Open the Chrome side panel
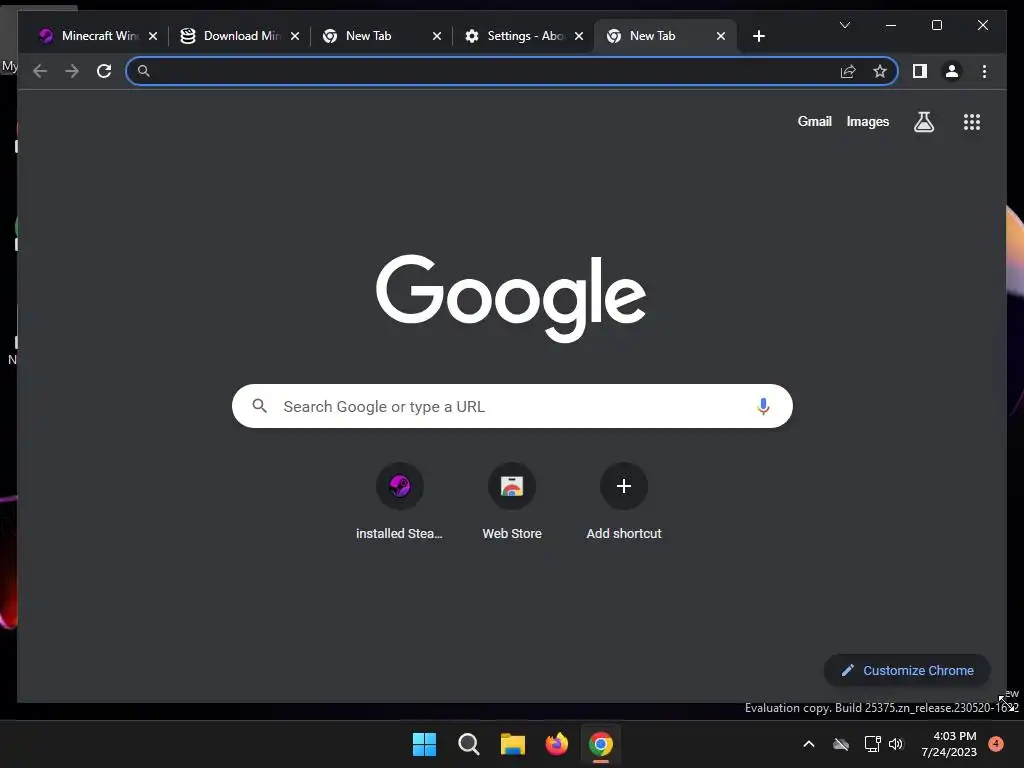The height and width of the screenshot is (768, 1024). 920,71
